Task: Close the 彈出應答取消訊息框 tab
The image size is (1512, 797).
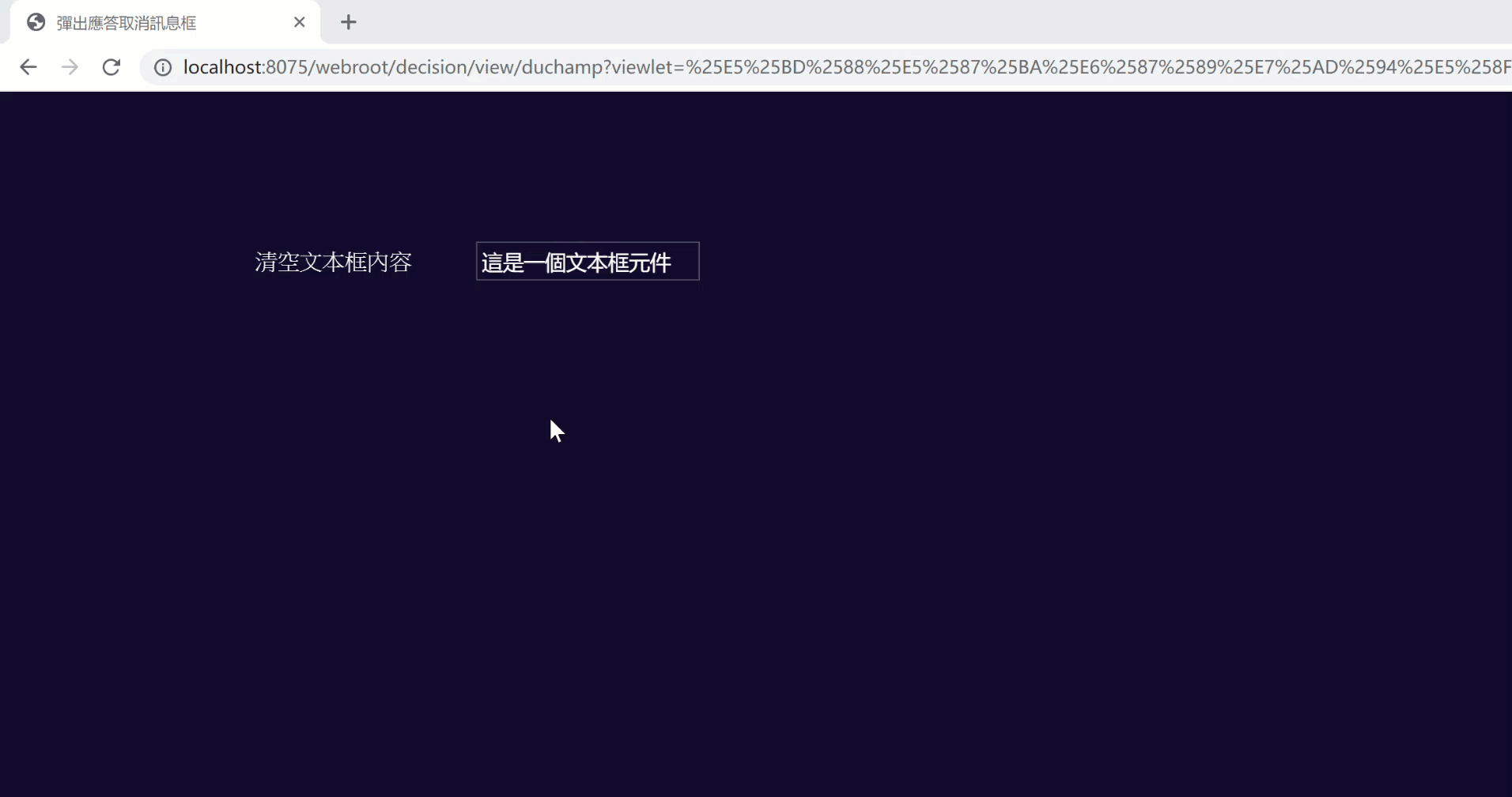Action: point(299,22)
